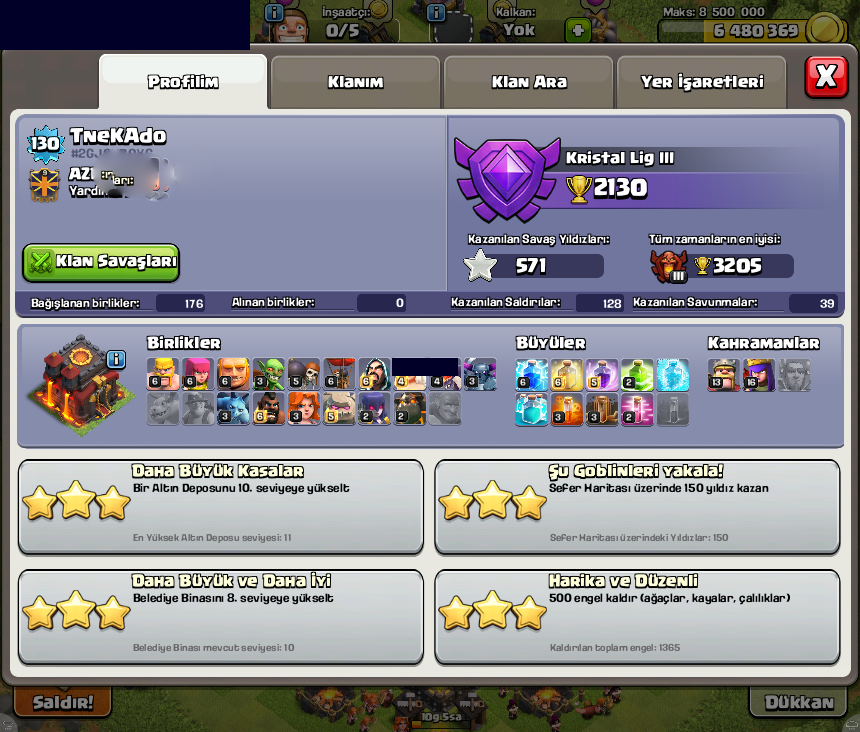This screenshot has width=860, height=732.
Task: Click the Barbarian troop icon
Action: pyautogui.click(x=163, y=374)
